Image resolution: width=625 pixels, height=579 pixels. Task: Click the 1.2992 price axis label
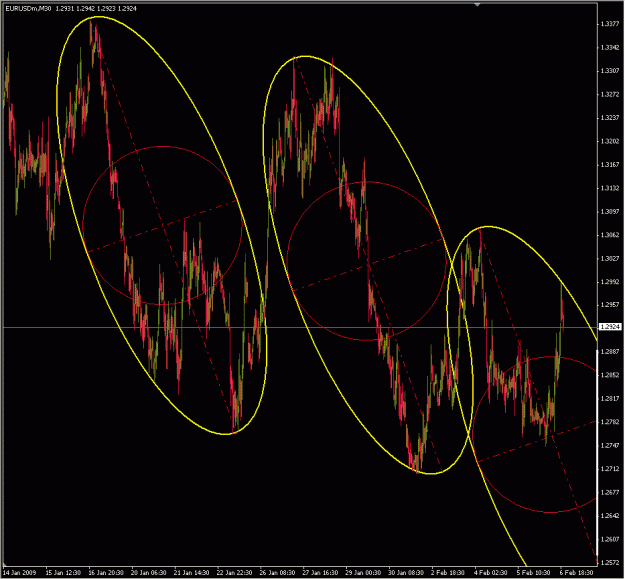610,282
